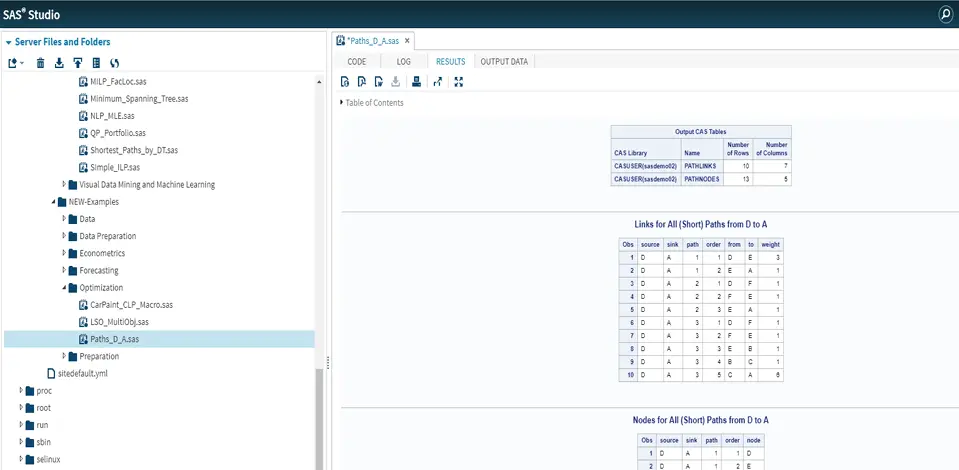
Task: Expand the run folder arrow
Action: coord(21,425)
